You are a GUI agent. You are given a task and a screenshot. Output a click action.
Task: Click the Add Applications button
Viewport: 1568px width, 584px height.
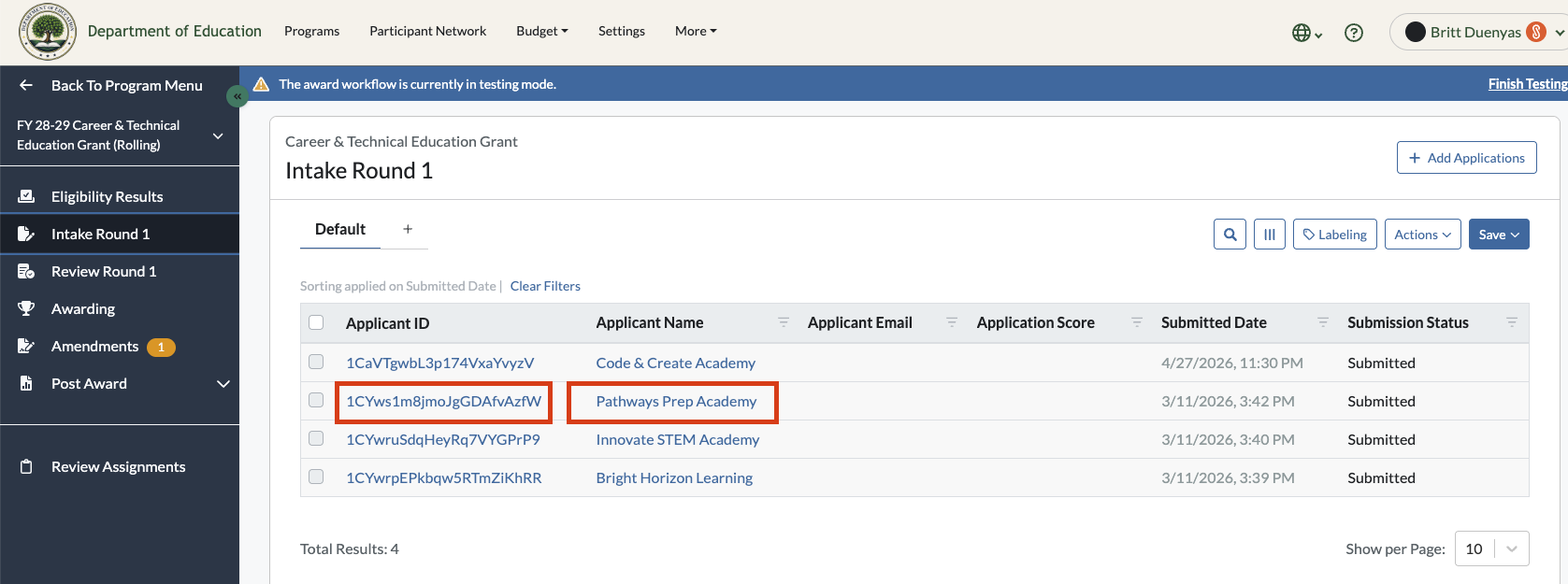tap(1466, 158)
